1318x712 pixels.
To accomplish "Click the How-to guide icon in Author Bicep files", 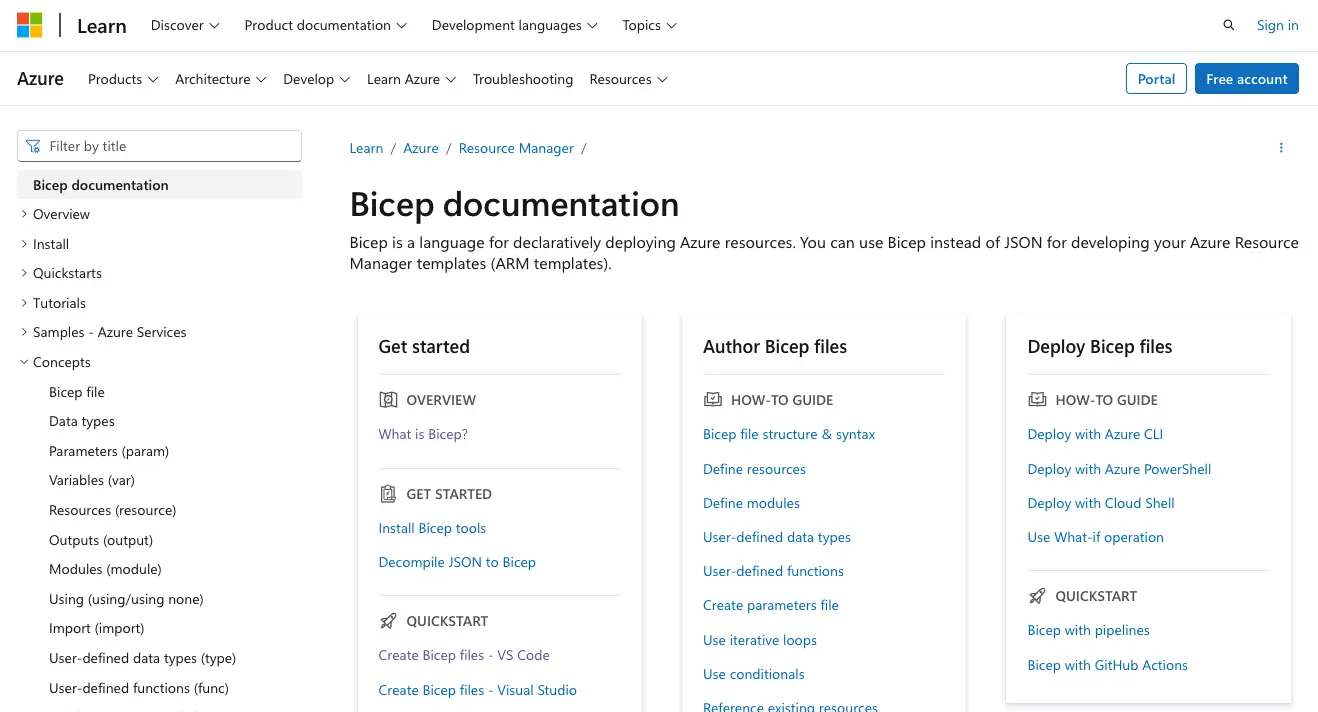I will (x=713, y=400).
